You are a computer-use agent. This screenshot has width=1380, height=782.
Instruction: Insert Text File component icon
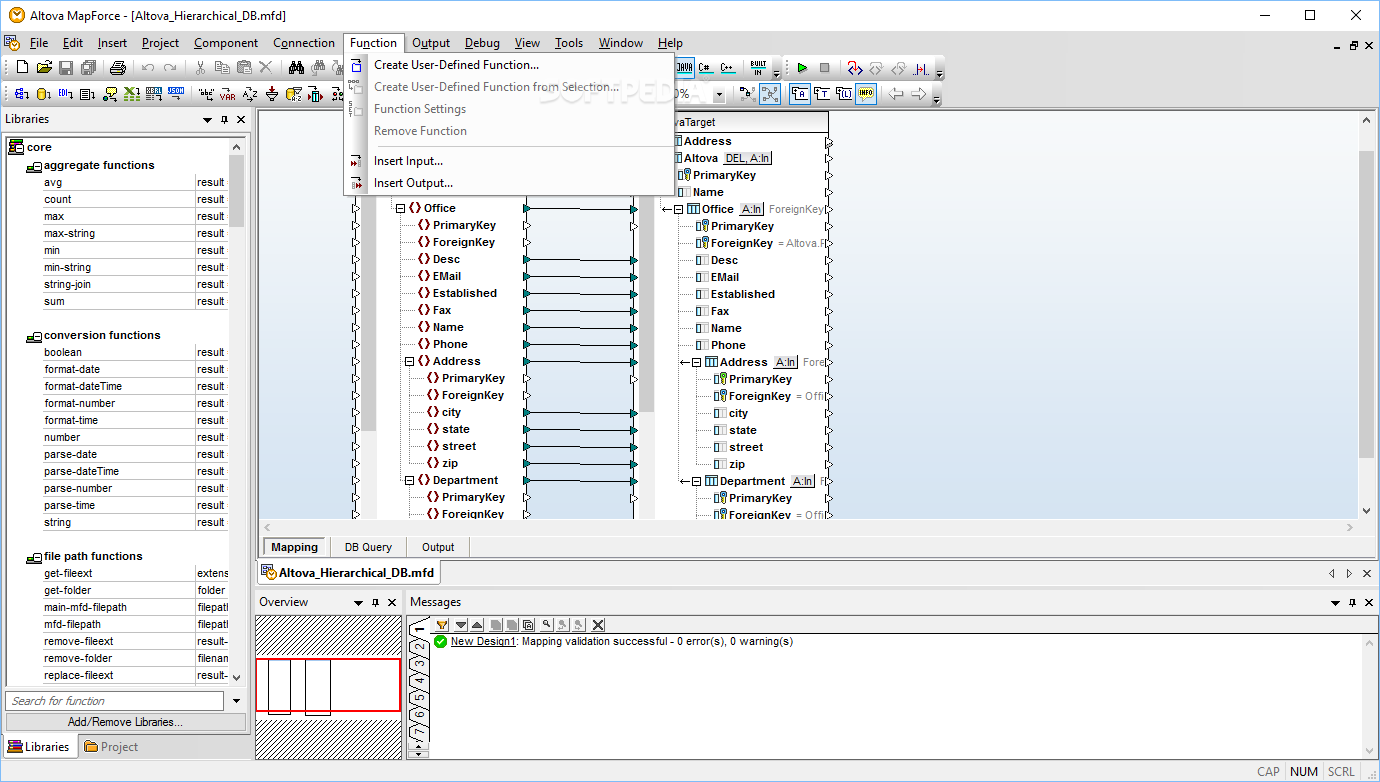point(87,94)
